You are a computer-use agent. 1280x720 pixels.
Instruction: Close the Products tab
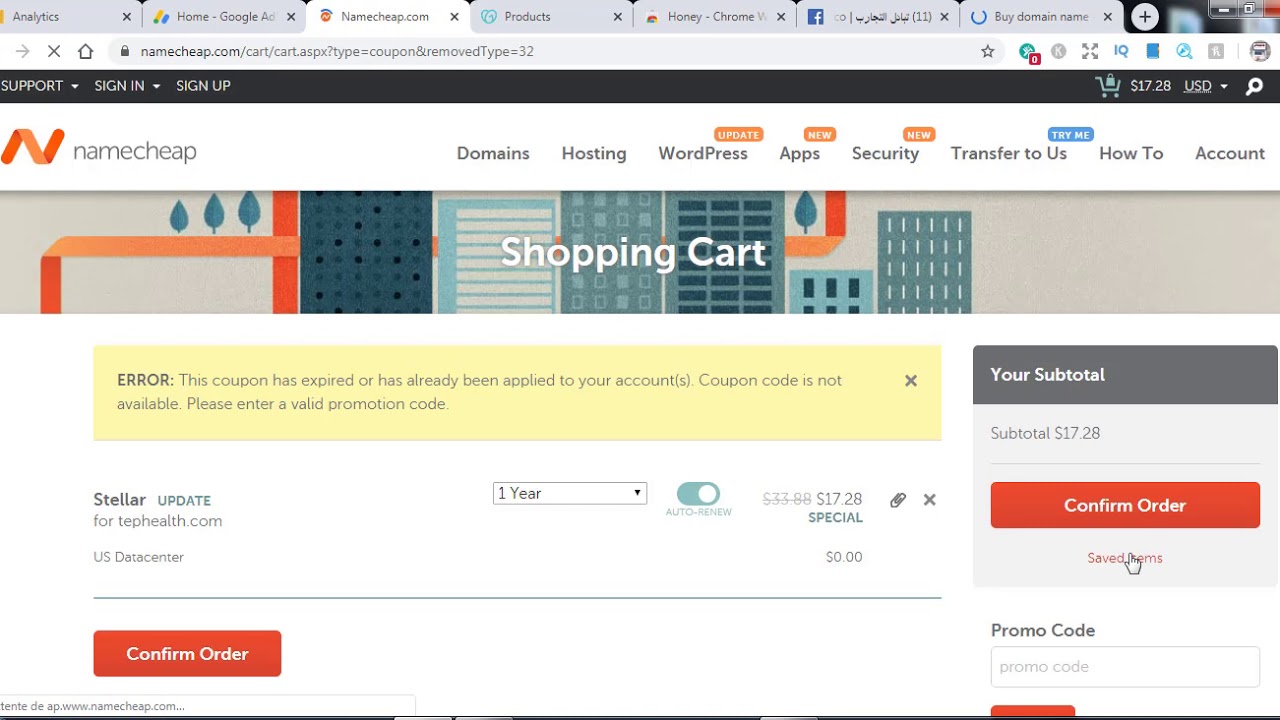617,17
